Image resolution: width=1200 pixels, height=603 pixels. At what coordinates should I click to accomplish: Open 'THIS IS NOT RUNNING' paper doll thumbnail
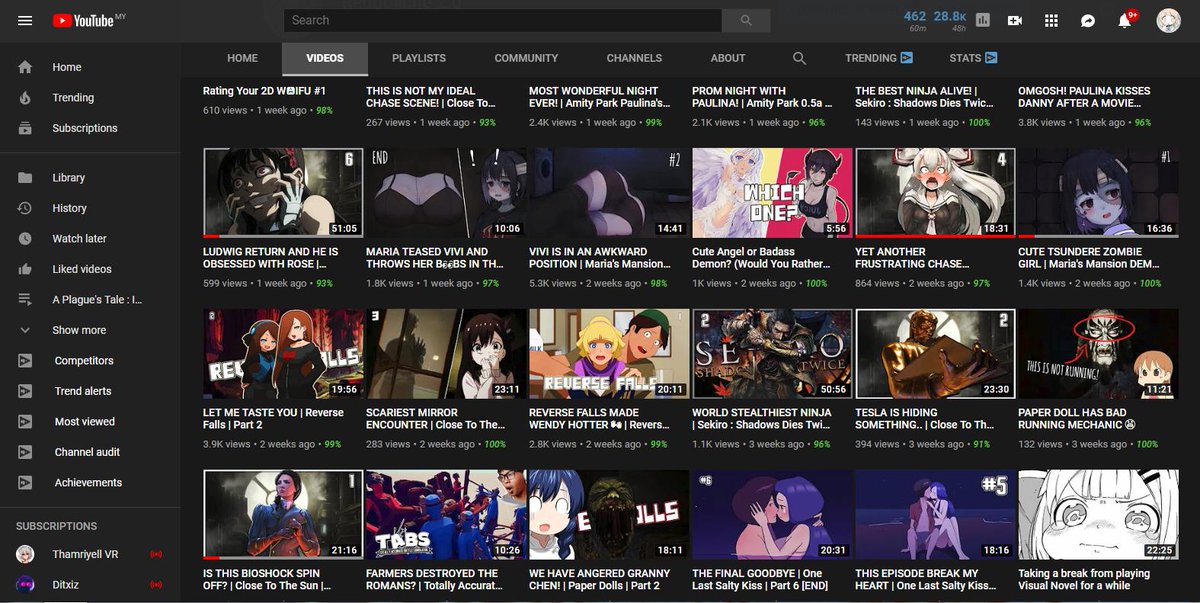point(1098,354)
